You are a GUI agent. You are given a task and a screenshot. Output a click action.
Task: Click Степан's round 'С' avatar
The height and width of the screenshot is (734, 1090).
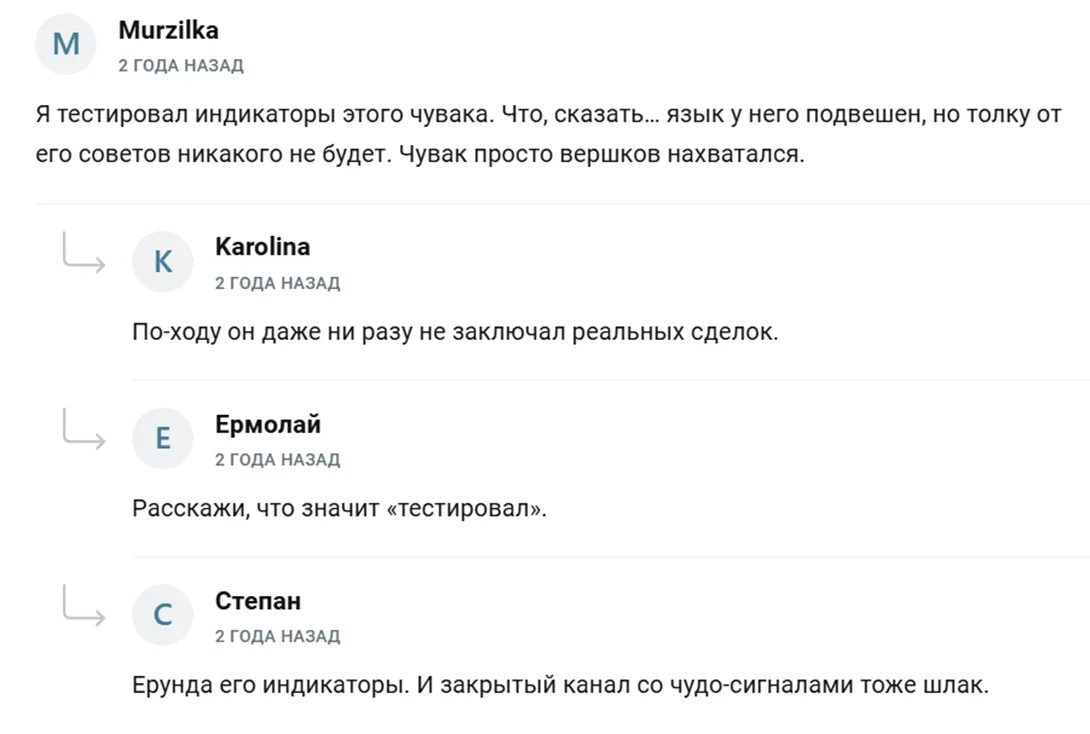pyautogui.click(x=163, y=614)
